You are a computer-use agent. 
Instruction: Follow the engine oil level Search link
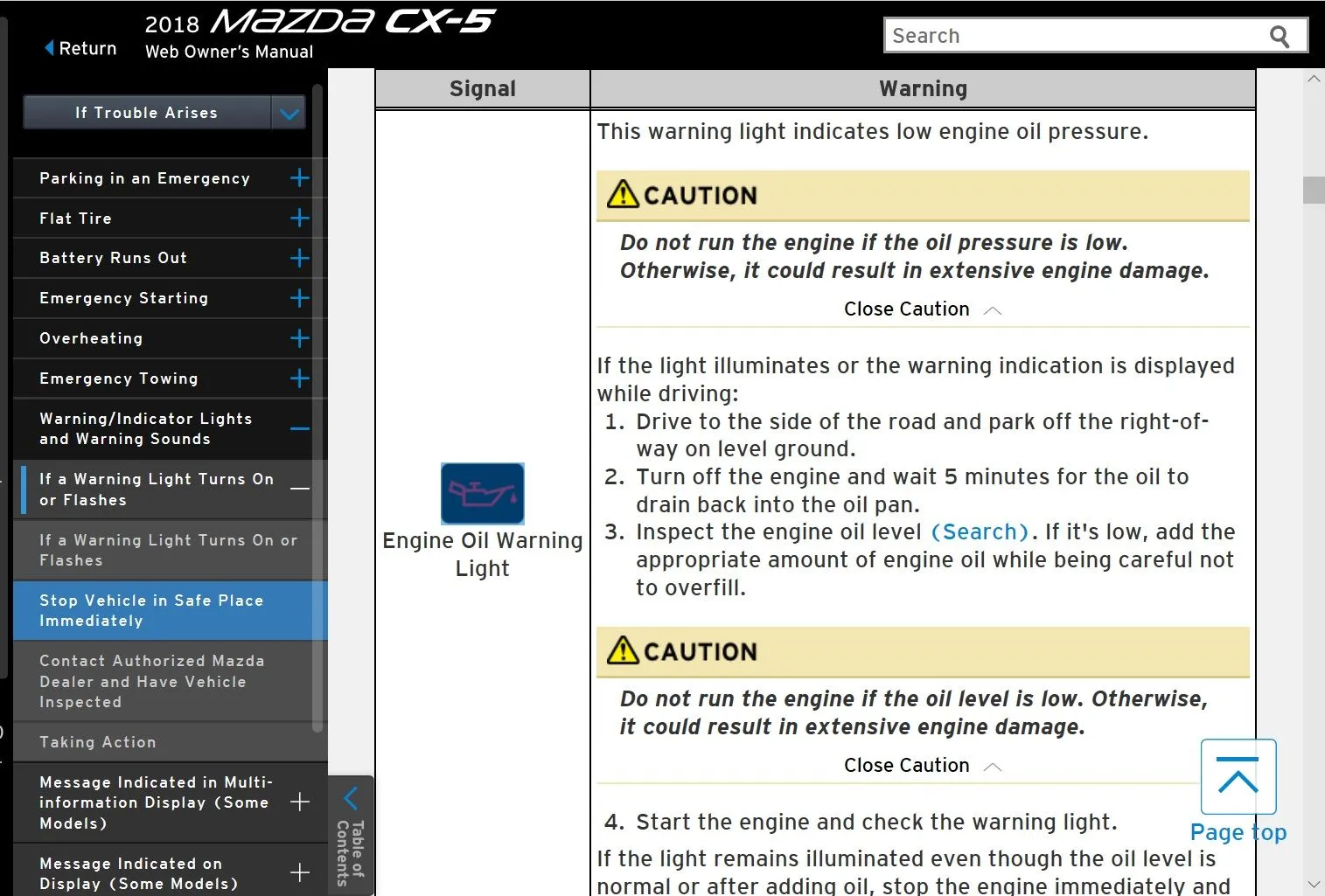pos(980,532)
